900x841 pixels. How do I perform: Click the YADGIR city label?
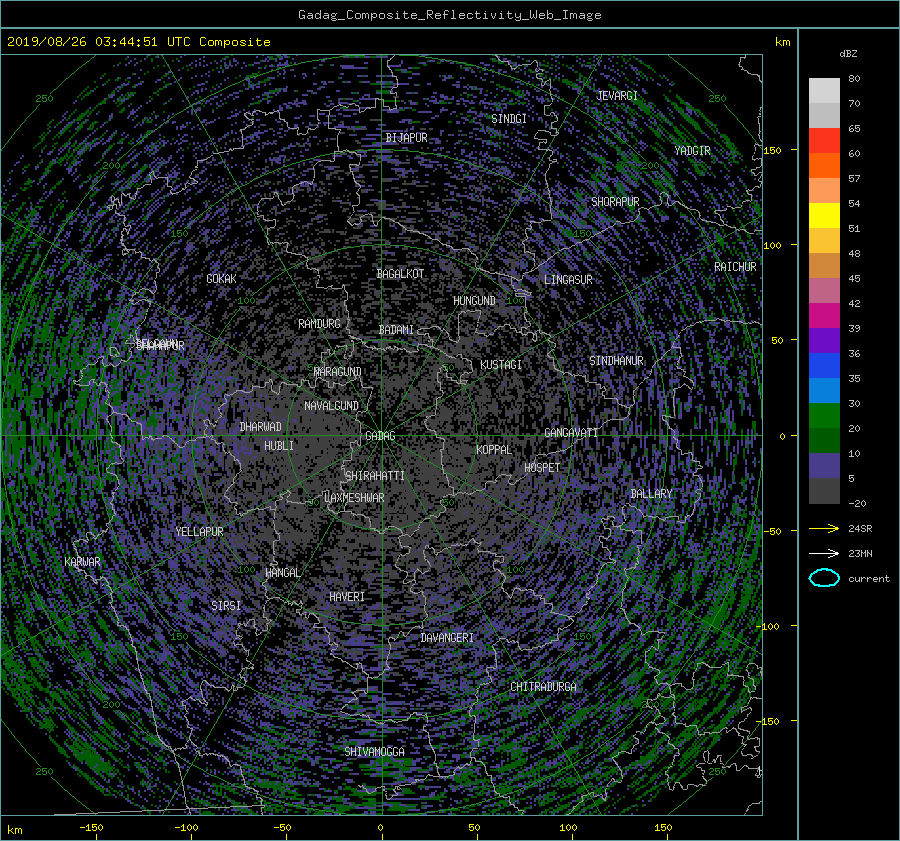pos(692,151)
